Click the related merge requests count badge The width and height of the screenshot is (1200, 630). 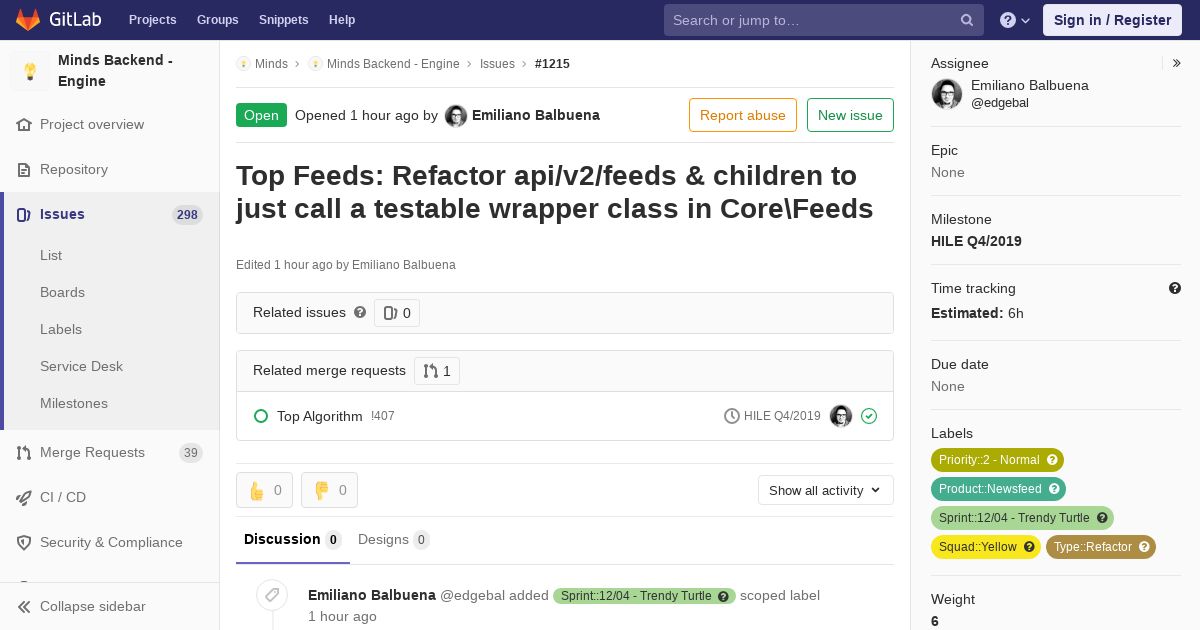point(437,371)
